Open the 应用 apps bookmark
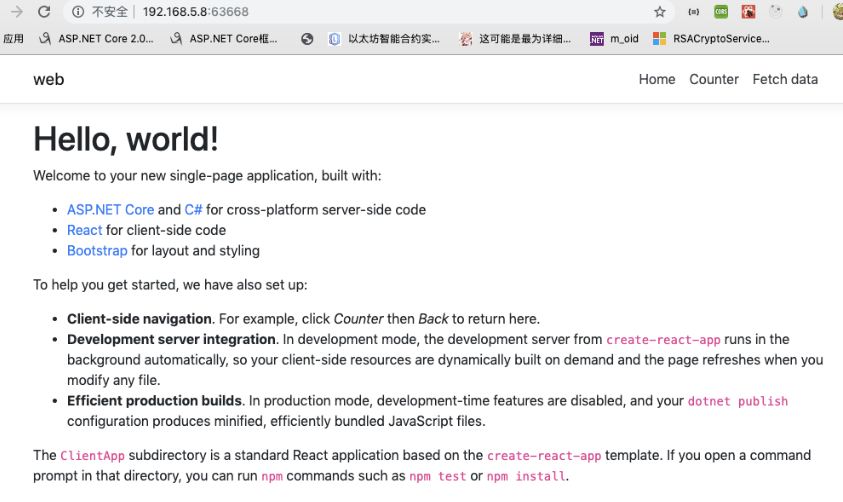Screen dimensions: 843x502 [13, 39]
